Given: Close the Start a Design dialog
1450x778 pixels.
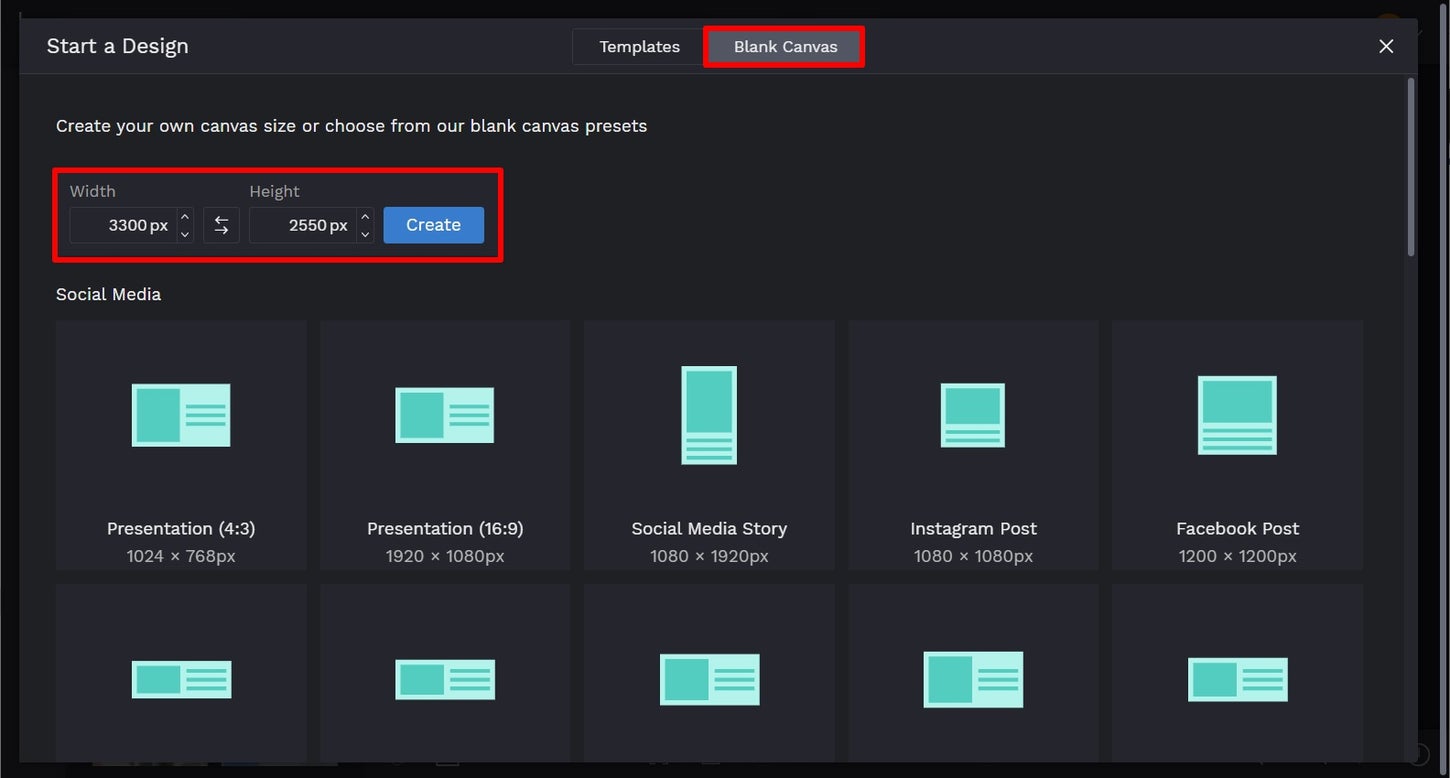Looking at the screenshot, I should pyautogui.click(x=1386, y=46).
